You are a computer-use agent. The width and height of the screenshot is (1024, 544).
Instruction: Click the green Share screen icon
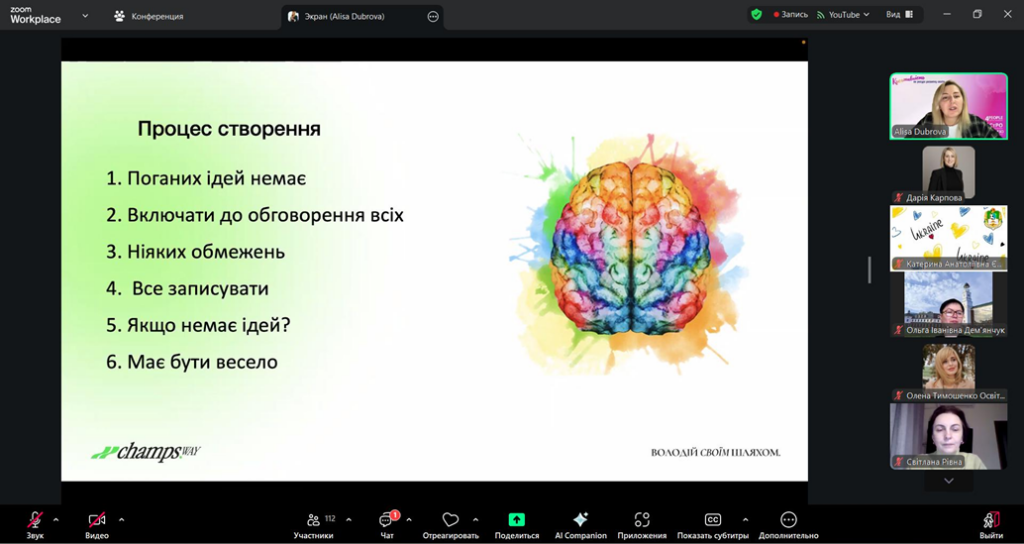516,520
